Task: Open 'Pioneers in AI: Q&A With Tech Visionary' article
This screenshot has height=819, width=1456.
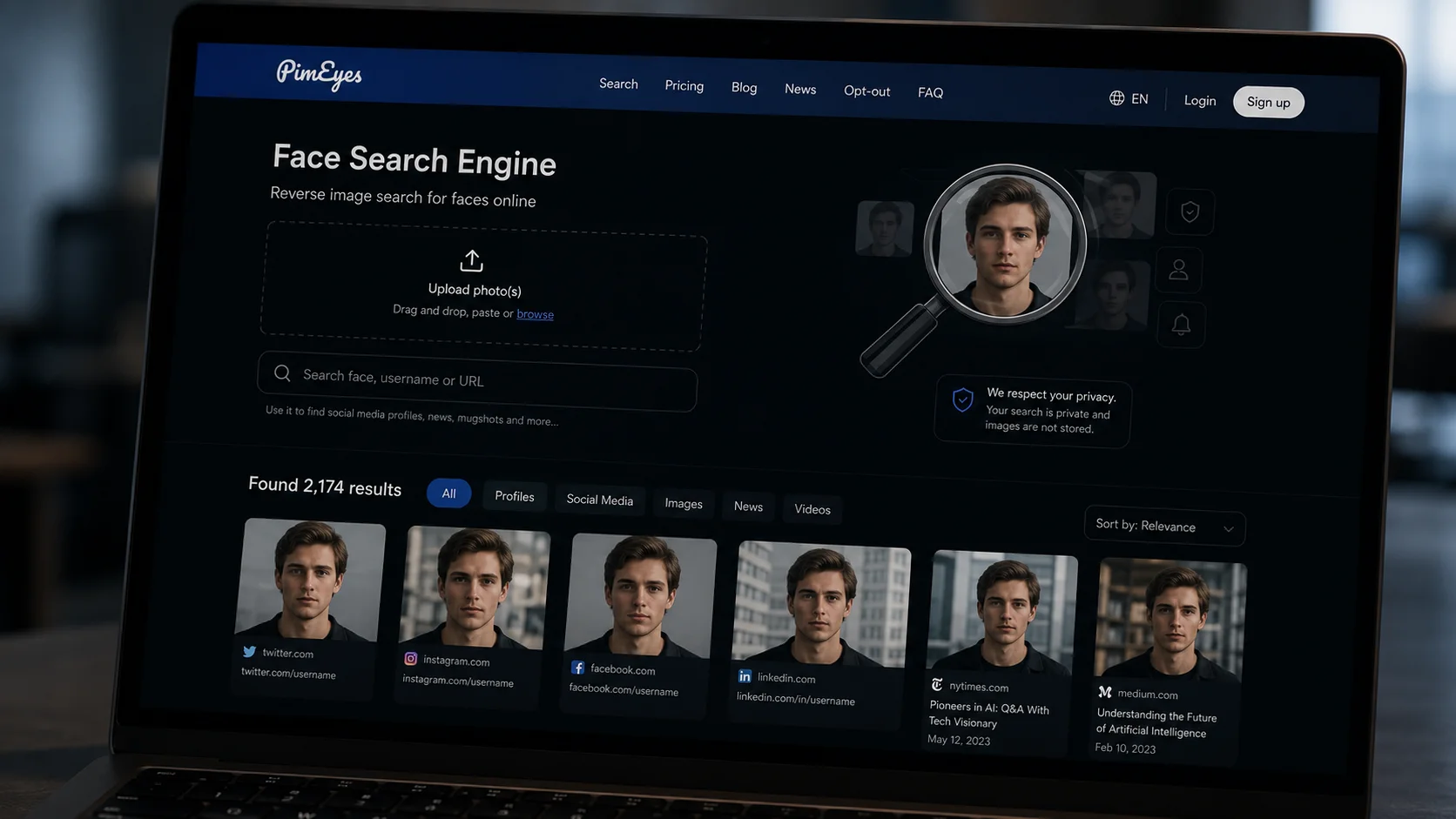Action: click(989, 714)
